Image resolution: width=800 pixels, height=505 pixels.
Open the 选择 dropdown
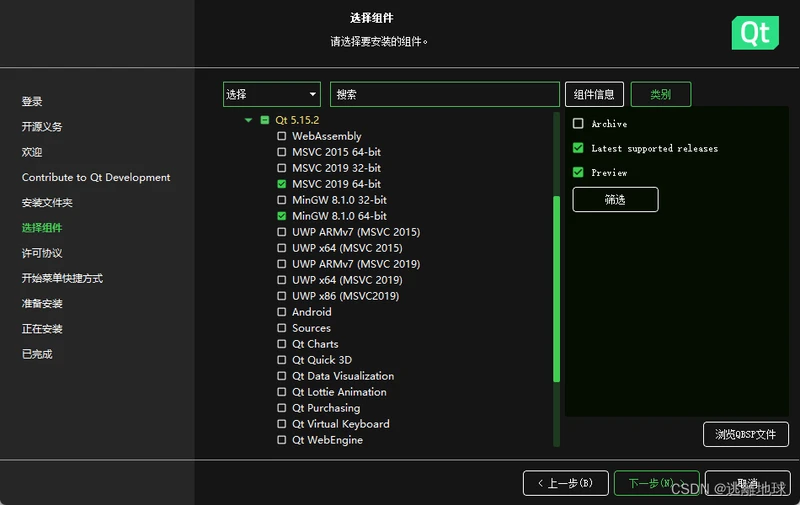[271, 94]
